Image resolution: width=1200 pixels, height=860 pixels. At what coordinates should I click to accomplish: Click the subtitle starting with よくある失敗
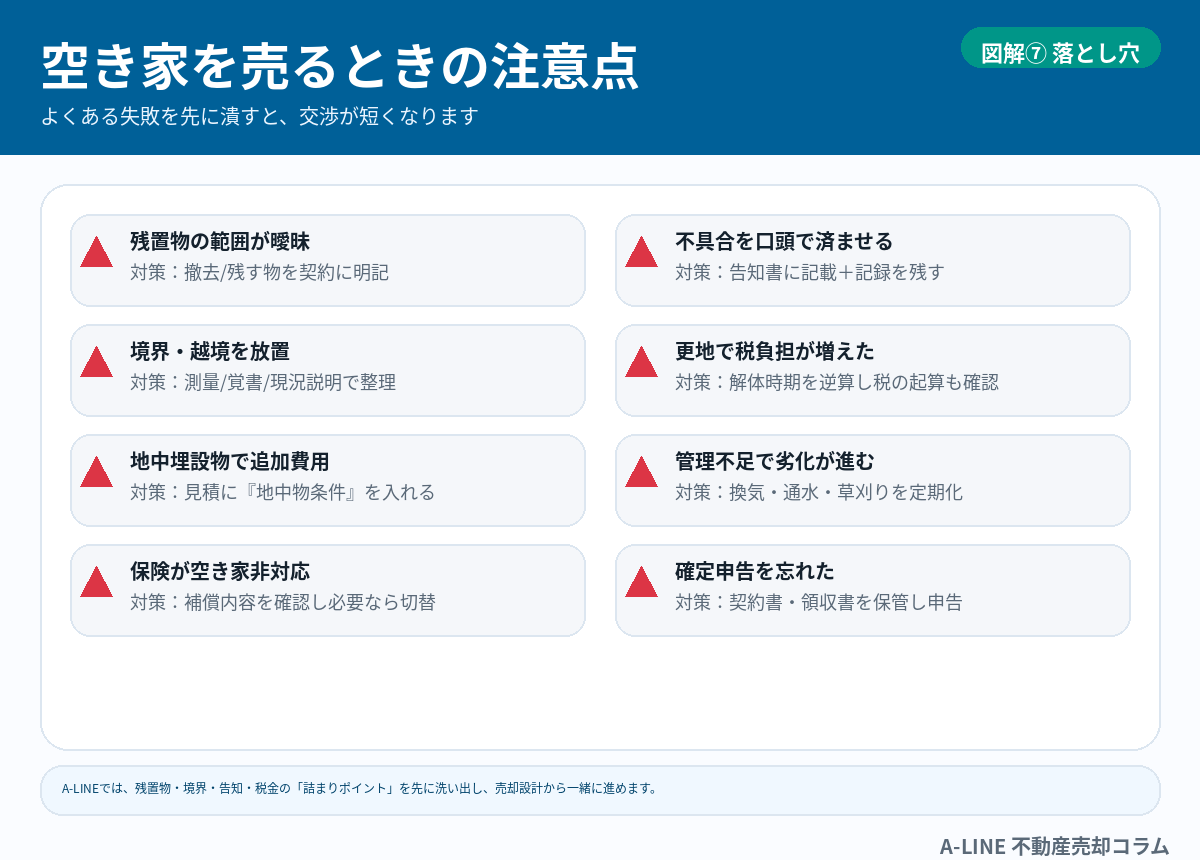tap(260, 117)
